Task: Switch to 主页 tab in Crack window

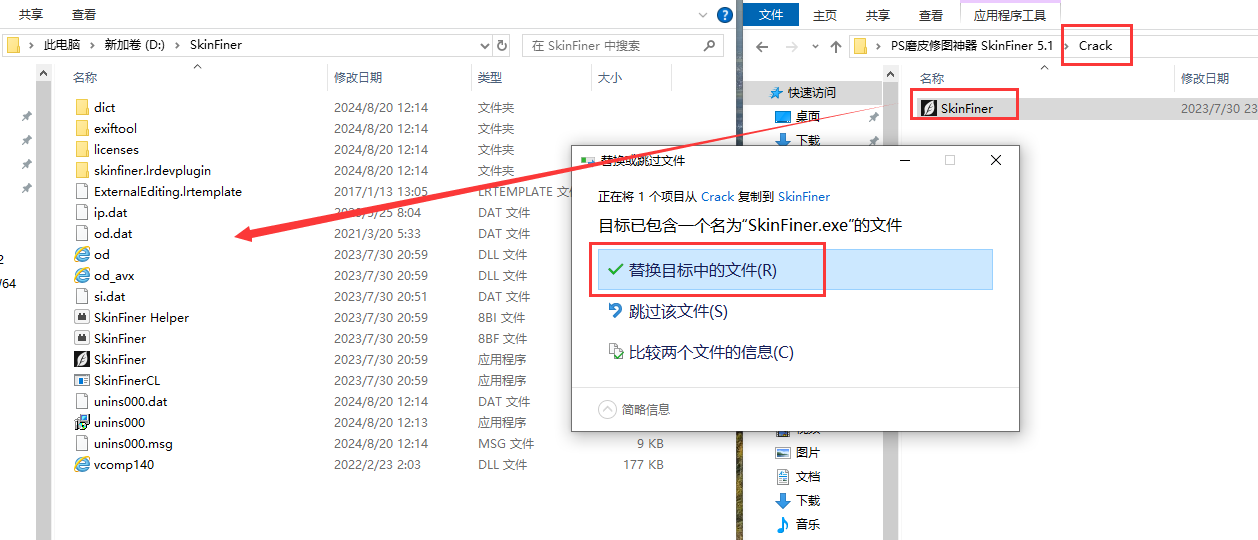Action: click(825, 15)
